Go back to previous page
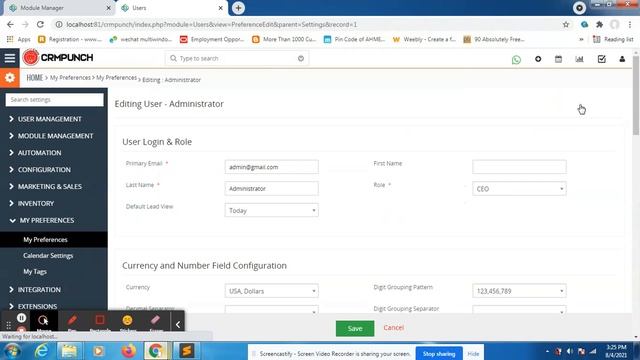 10,24
